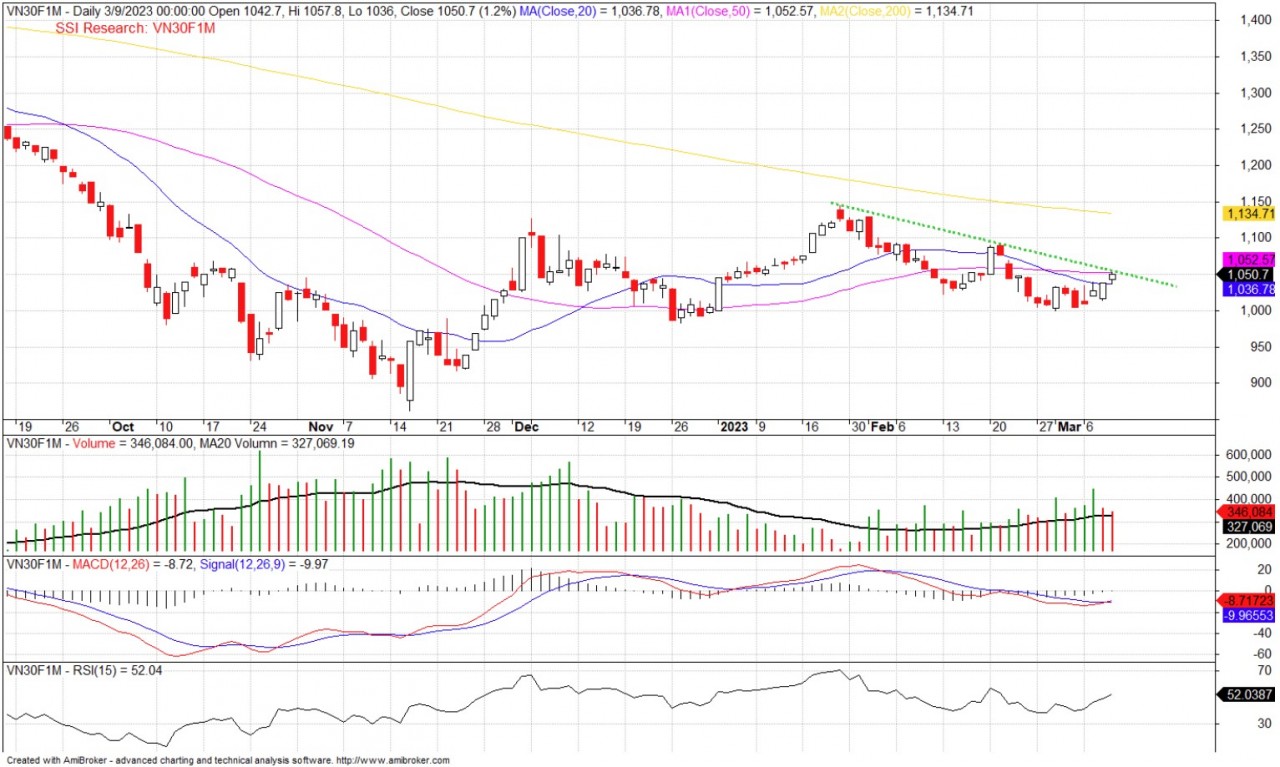Click the 1,100 price axis tick

(1254, 238)
